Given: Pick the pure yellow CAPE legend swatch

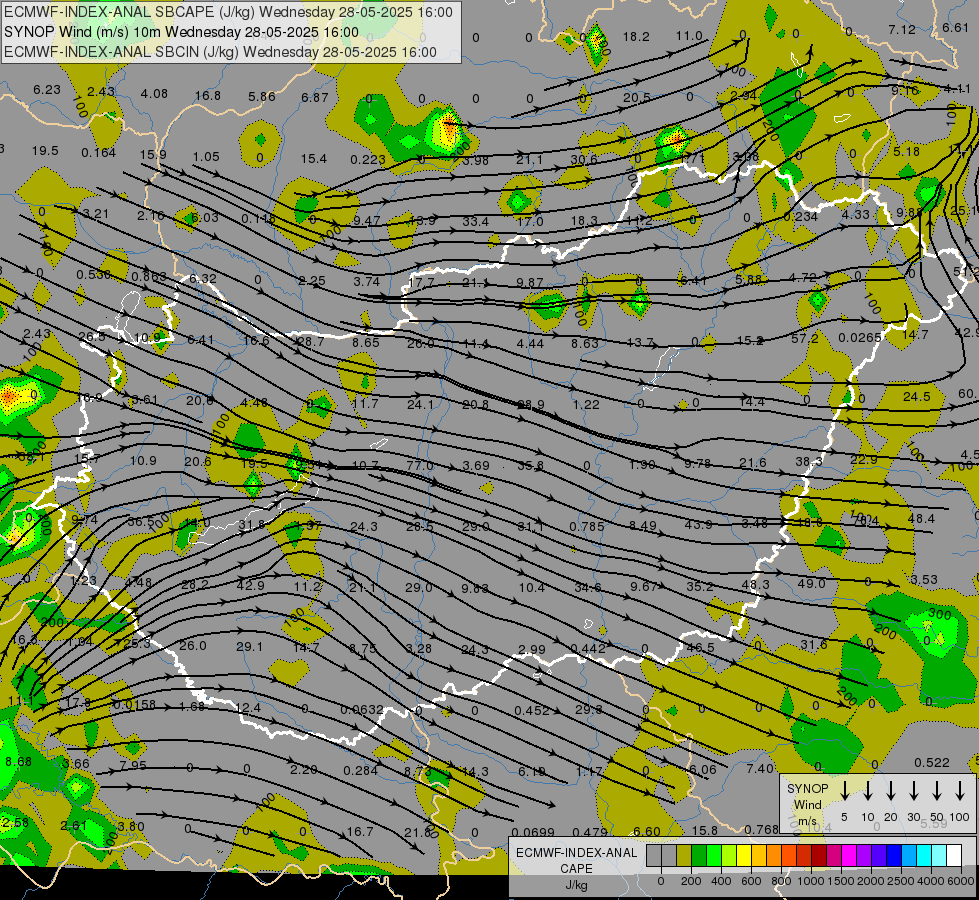Looking at the screenshot, I should 744,856.
